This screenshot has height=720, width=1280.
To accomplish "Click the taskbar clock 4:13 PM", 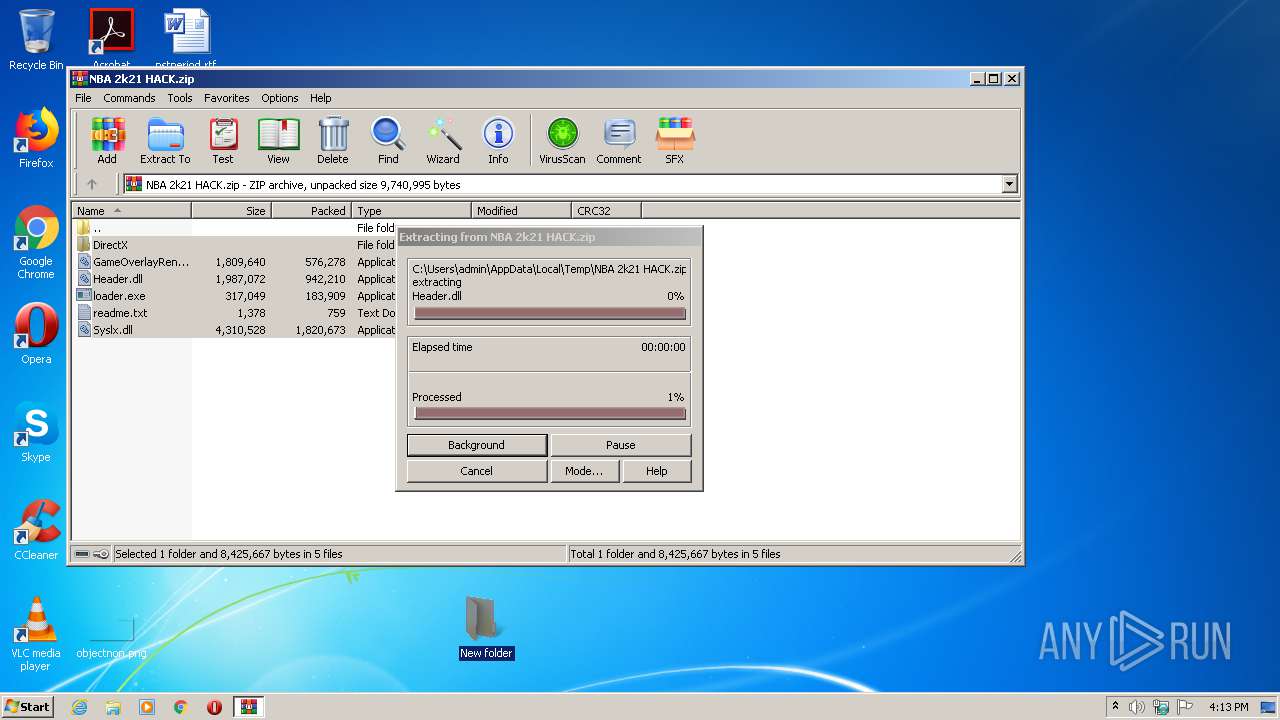I will (x=1228, y=707).
